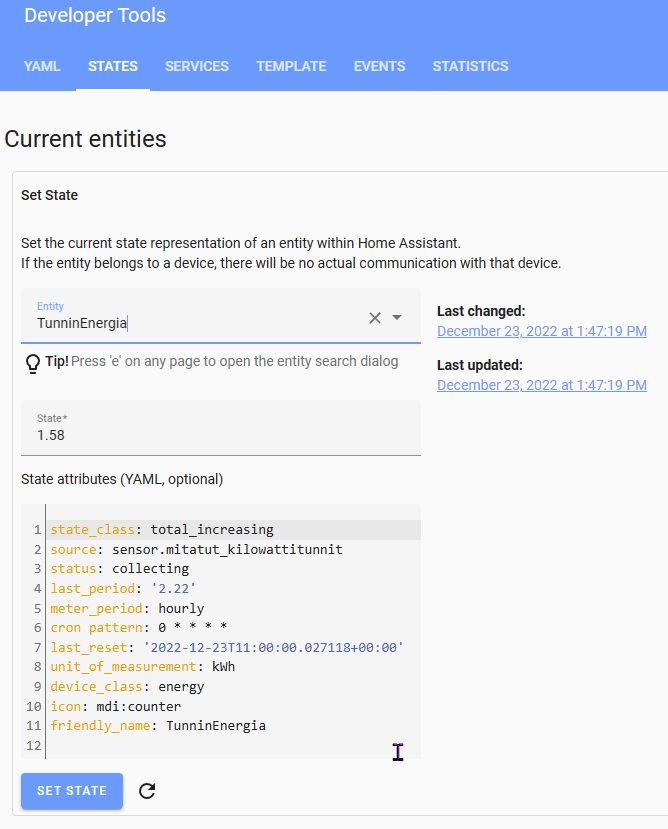The image size is (668, 829).
Task: Go to the TEMPLATE tab
Action: point(291,66)
